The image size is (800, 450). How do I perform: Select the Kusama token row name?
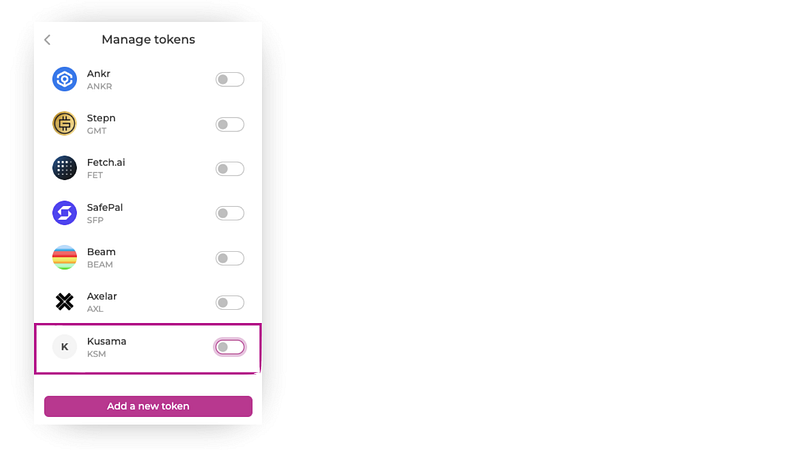[x=106, y=341]
